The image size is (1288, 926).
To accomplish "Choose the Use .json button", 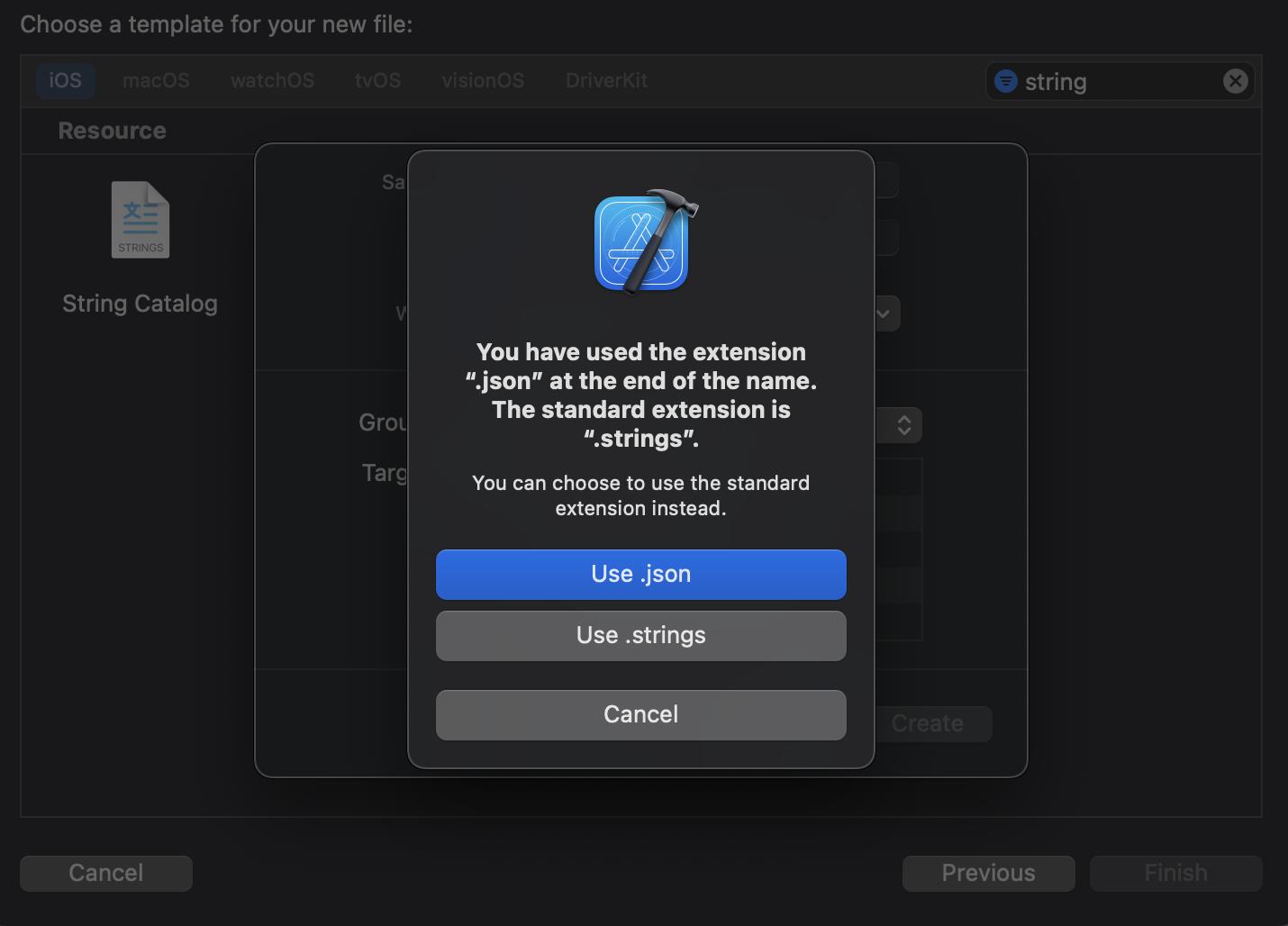I will (x=640, y=575).
